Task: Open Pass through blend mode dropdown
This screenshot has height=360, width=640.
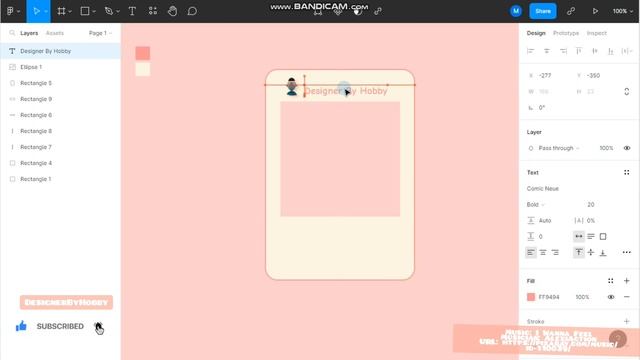Action: point(559,148)
